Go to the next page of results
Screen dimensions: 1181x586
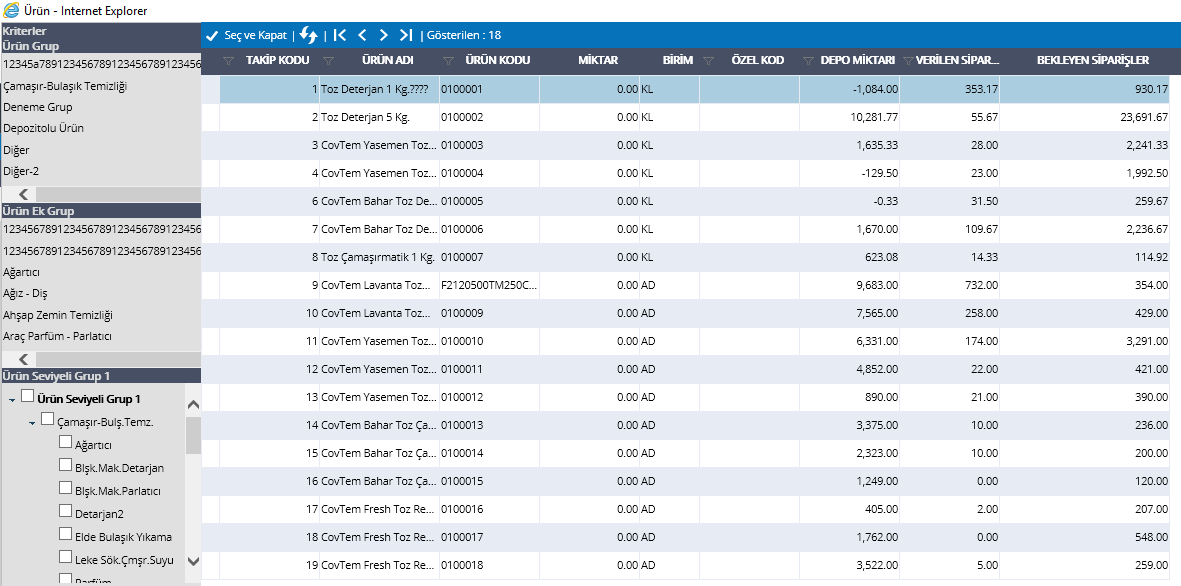point(385,35)
